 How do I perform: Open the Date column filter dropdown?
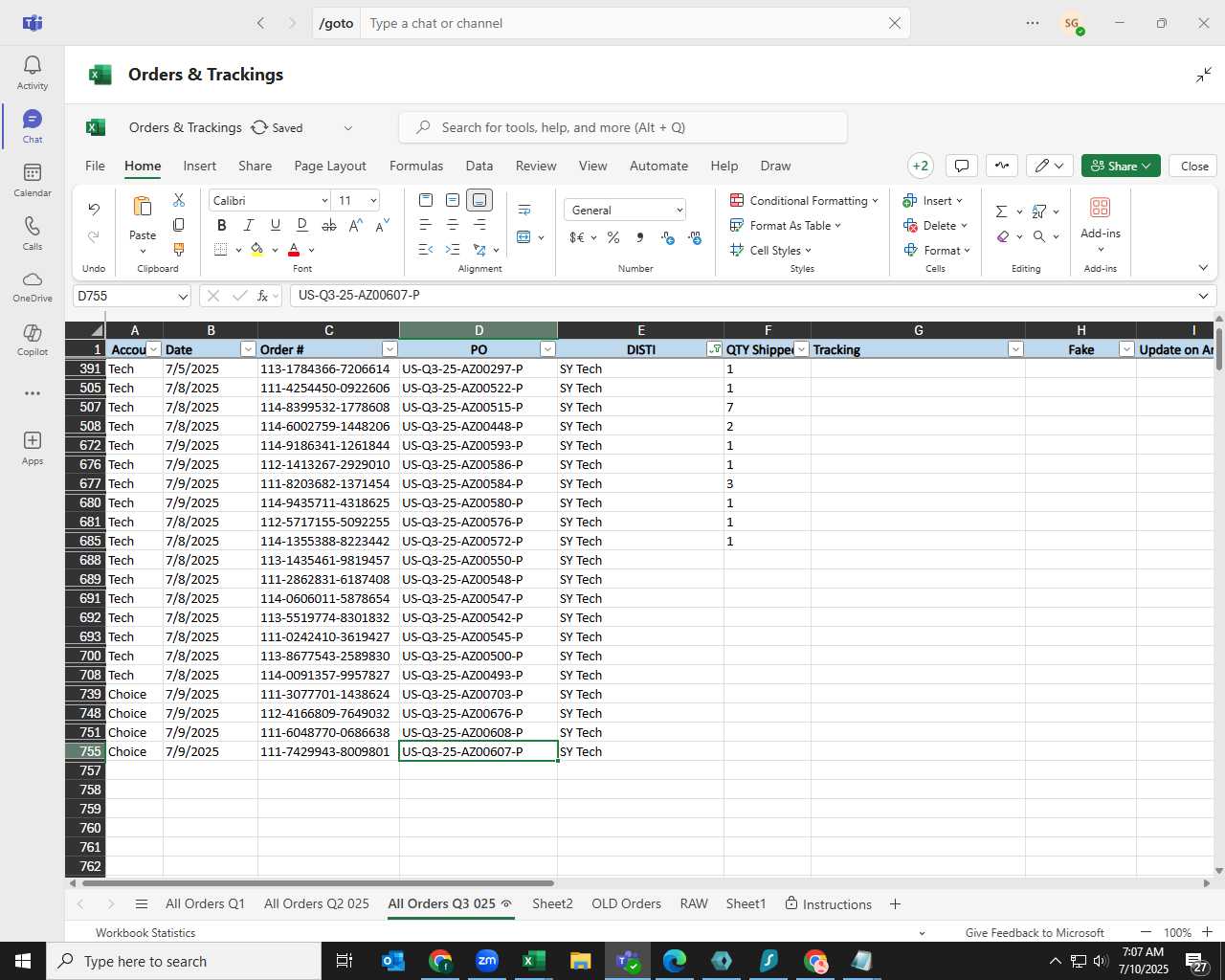pyautogui.click(x=248, y=349)
